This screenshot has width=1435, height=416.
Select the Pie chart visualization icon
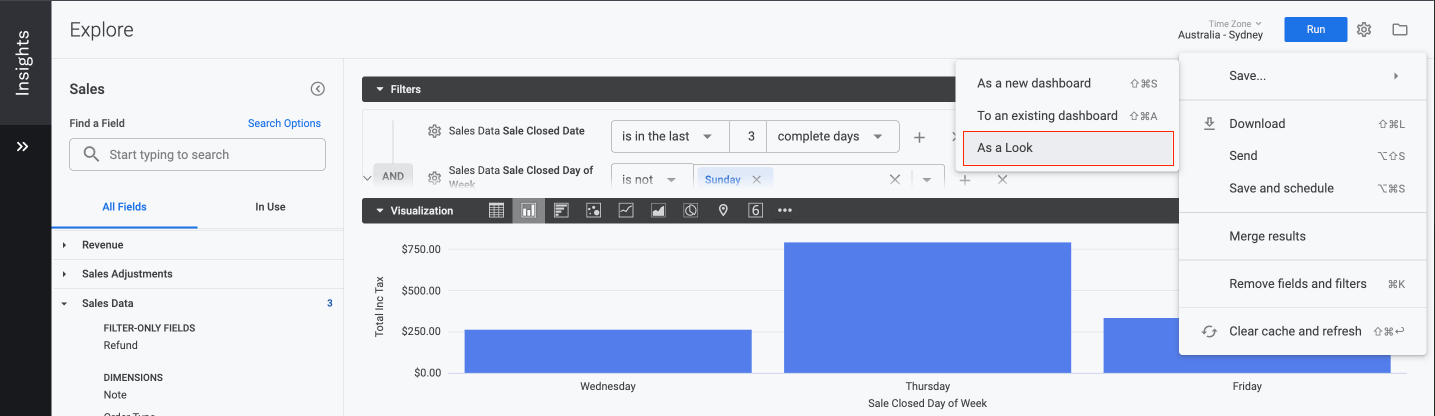point(691,211)
